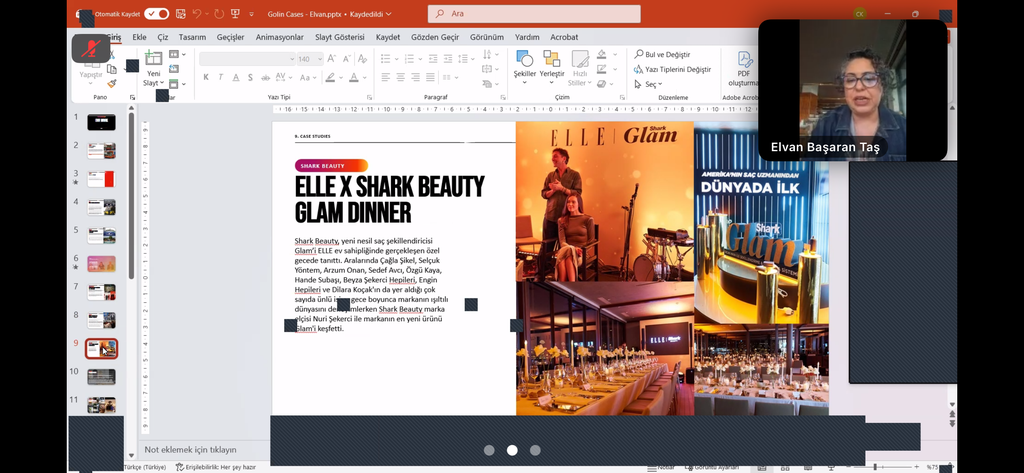This screenshot has height=473, width=1024.
Task: Click the Bold (K) formatting icon
Action: tap(206, 78)
